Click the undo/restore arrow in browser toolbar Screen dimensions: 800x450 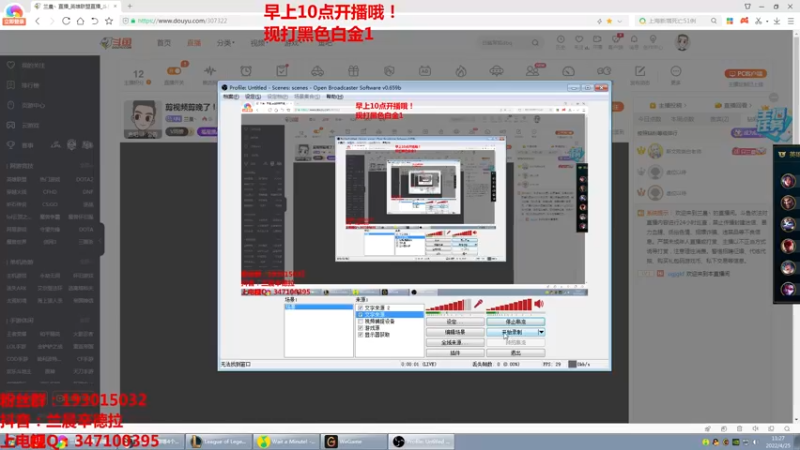[94, 21]
